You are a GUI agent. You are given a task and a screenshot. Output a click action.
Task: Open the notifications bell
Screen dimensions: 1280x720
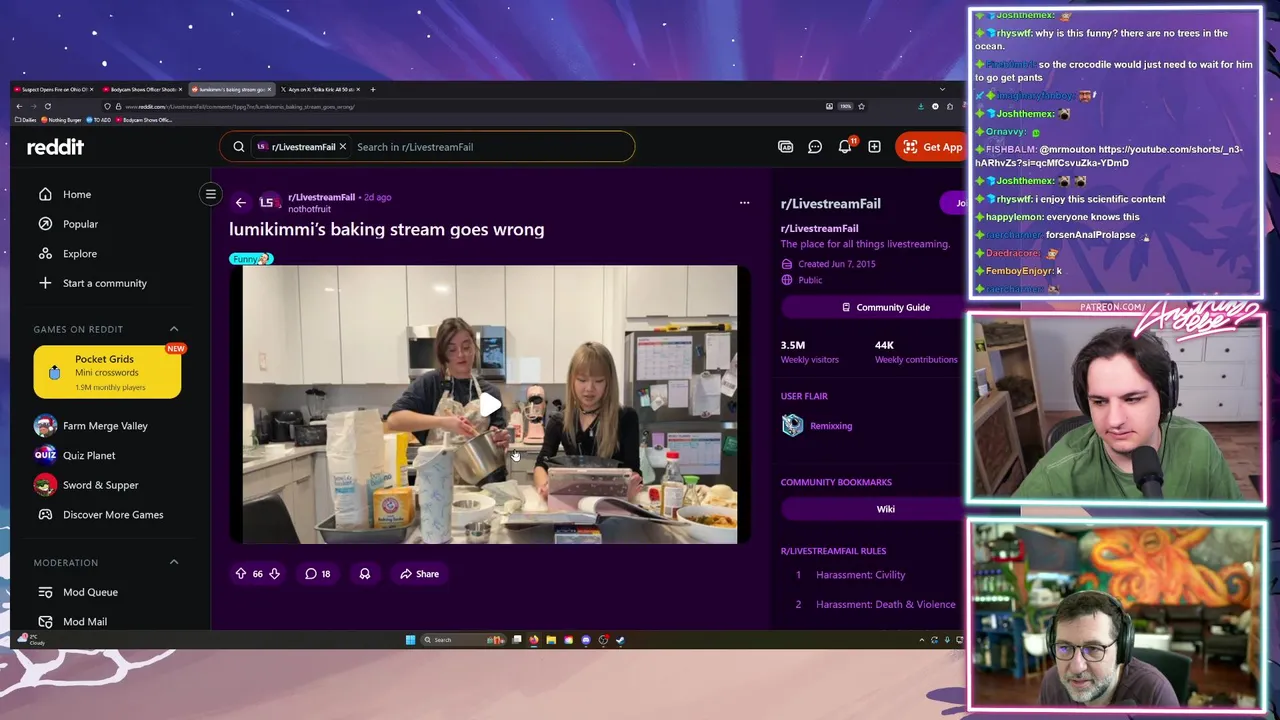point(845,147)
